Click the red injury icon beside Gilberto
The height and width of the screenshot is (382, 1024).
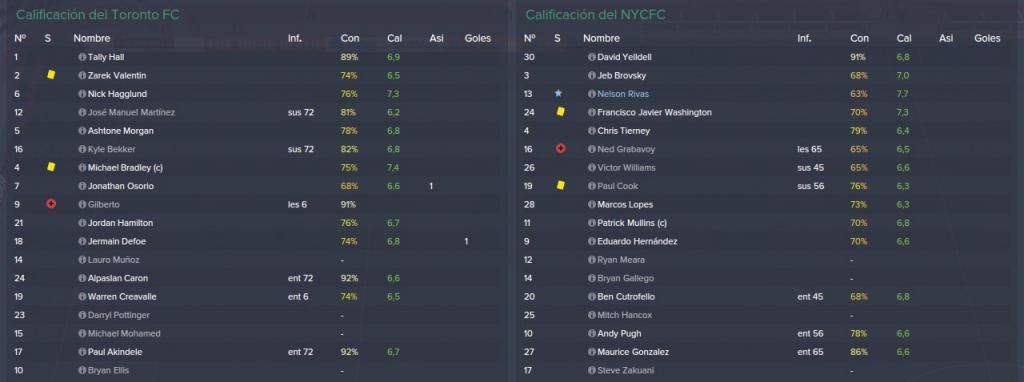[x=51, y=204]
